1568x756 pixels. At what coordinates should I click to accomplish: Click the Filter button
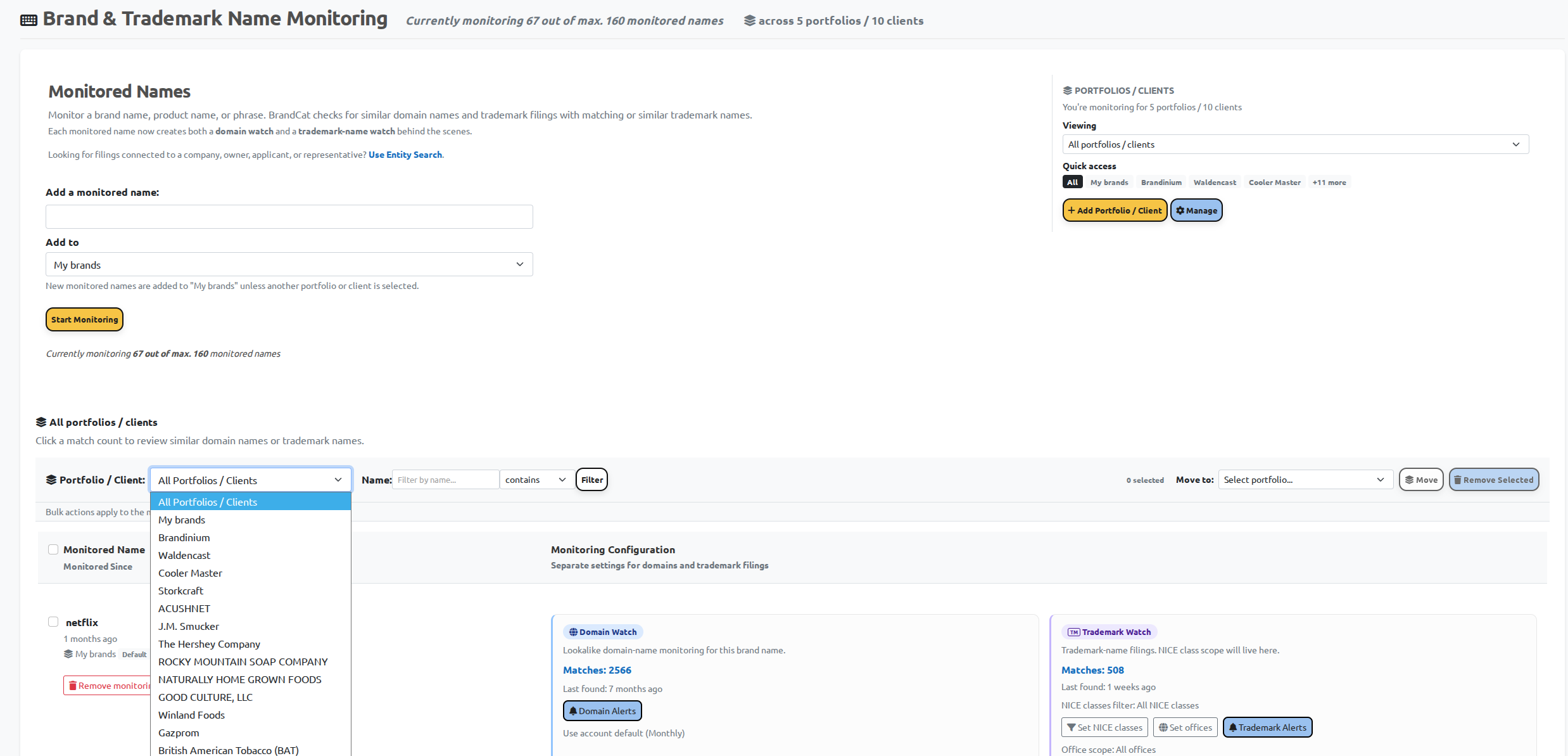pyautogui.click(x=591, y=480)
